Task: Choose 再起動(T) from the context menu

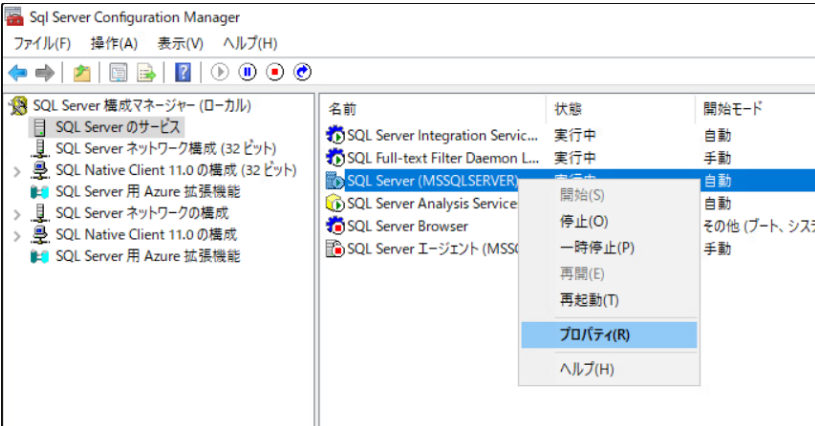Action: (x=609, y=300)
